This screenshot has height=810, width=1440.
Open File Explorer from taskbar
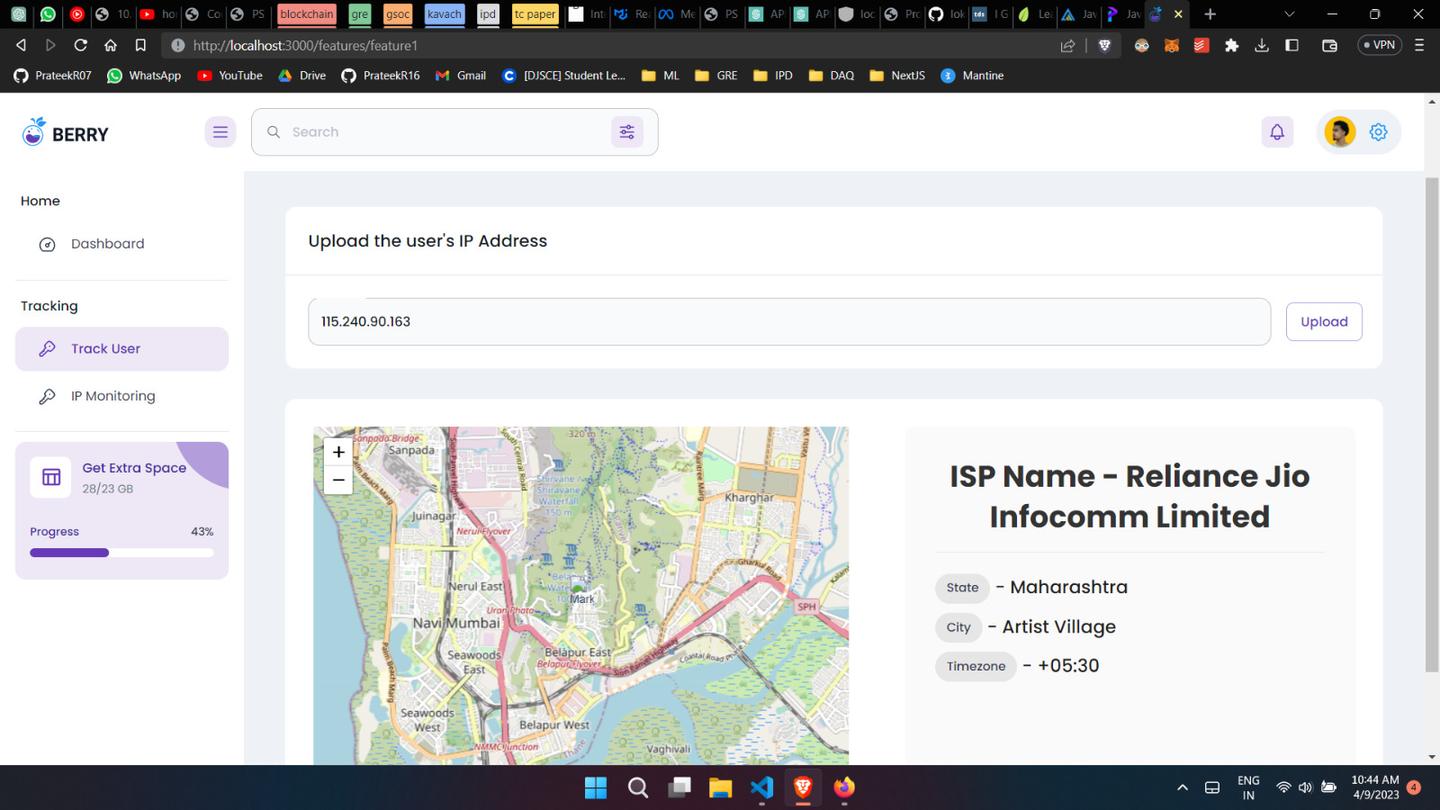tap(720, 787)
